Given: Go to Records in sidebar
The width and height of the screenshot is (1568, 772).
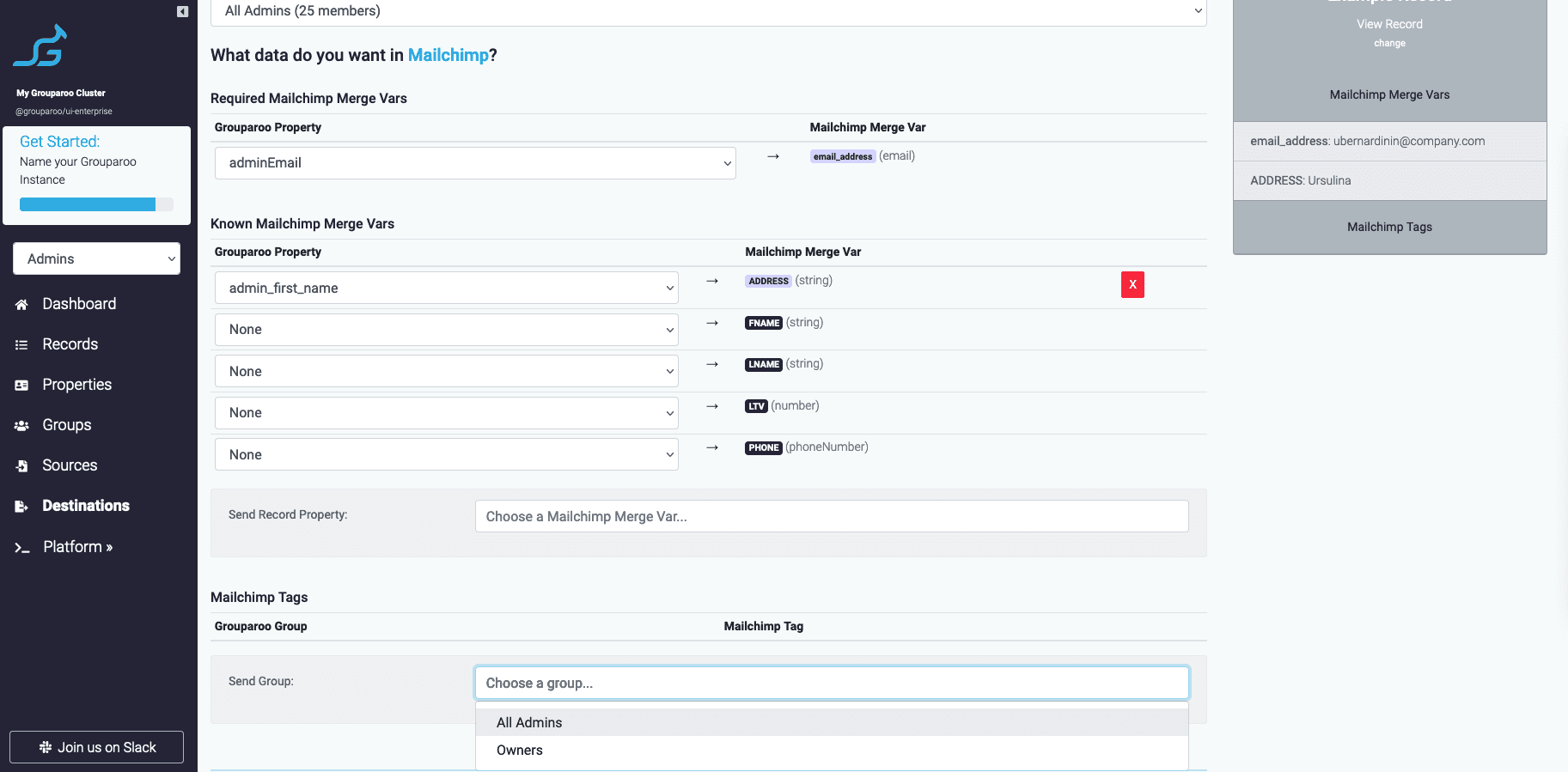Looking at the screenshot, I should click(70, 344).
